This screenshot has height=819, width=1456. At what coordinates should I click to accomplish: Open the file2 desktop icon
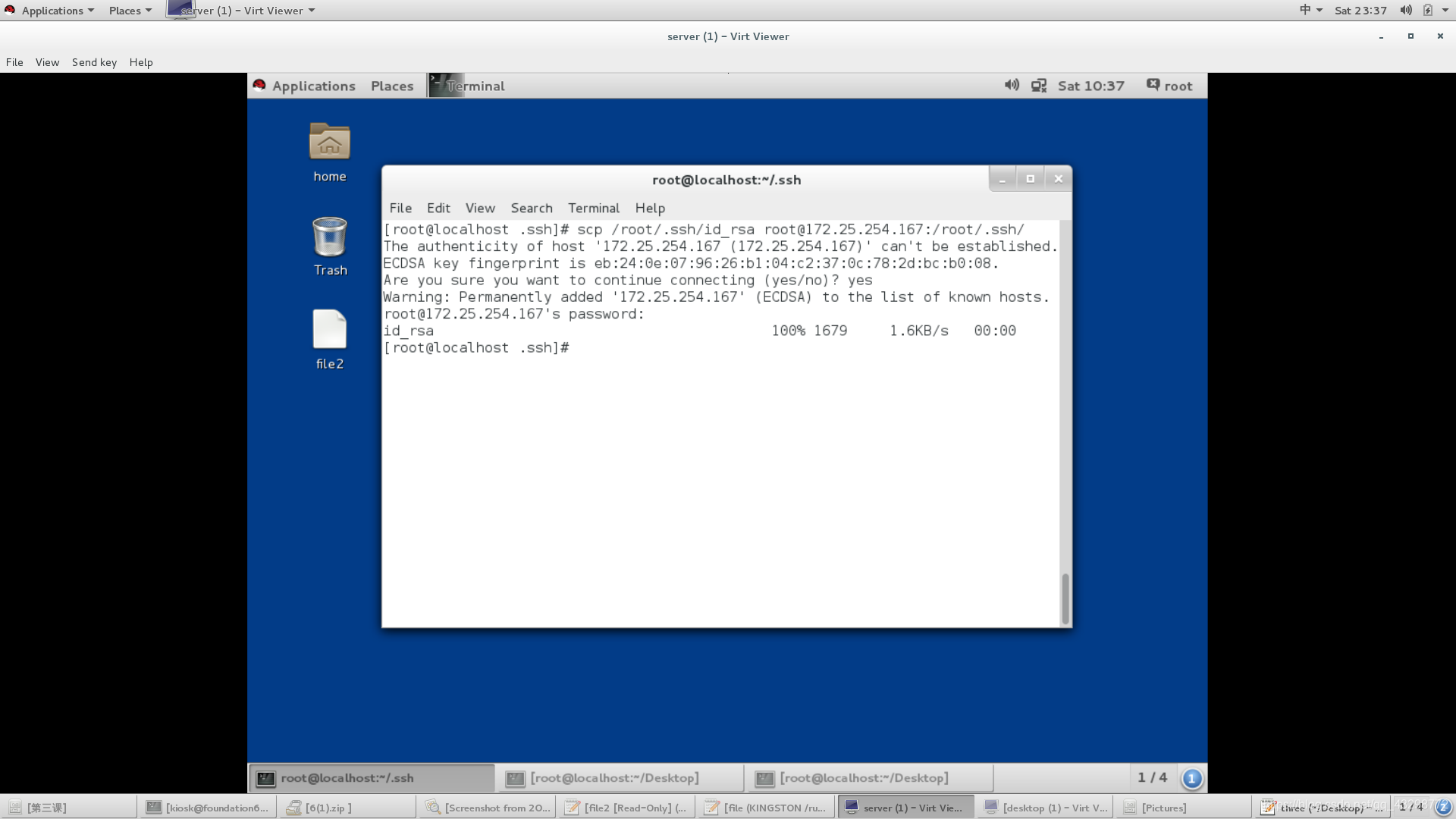click(330, 329)
